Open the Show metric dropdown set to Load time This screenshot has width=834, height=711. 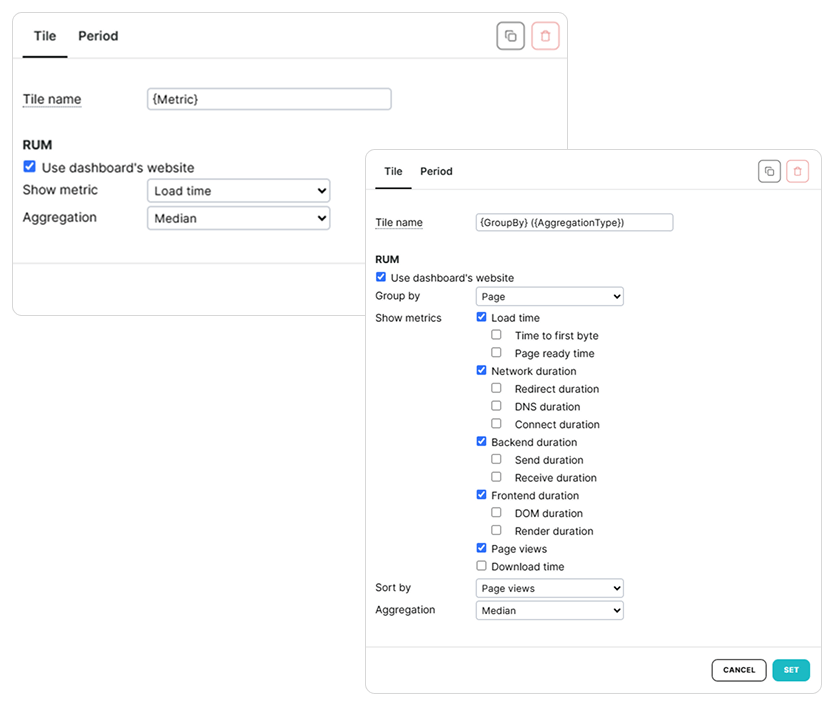tap(238, 191)
